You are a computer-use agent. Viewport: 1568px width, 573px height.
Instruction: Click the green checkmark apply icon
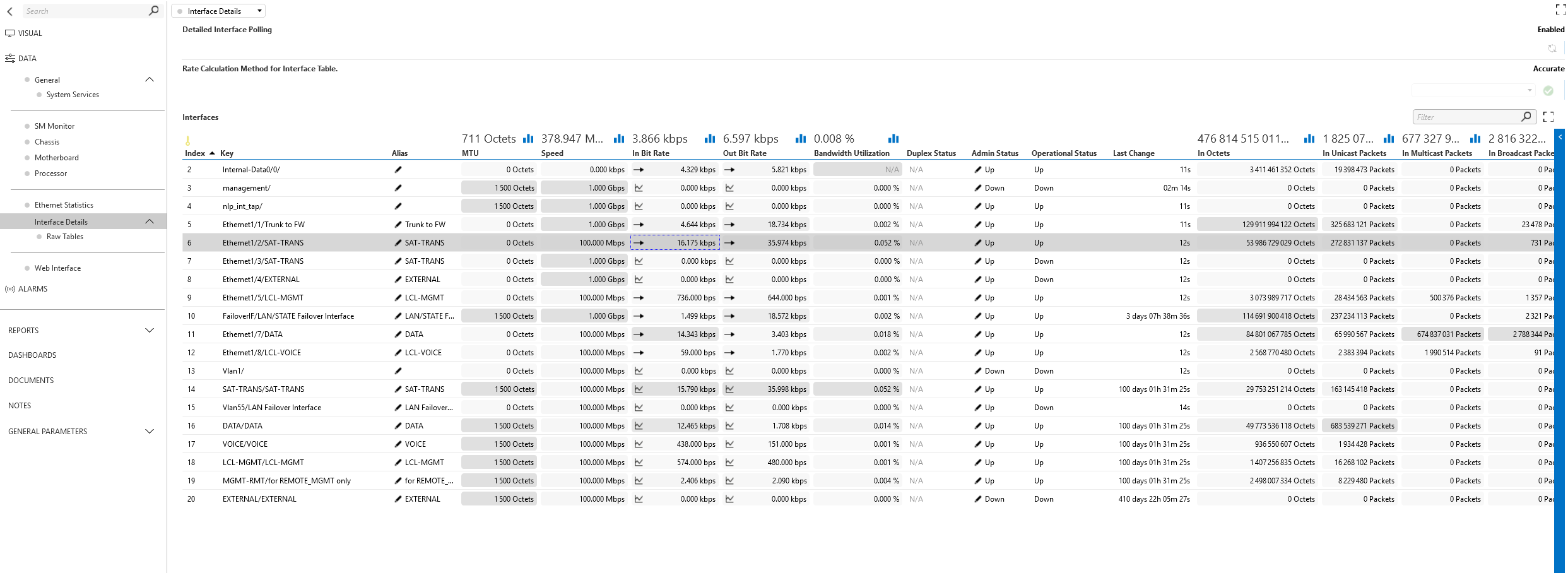click(x=1548, y=91)
